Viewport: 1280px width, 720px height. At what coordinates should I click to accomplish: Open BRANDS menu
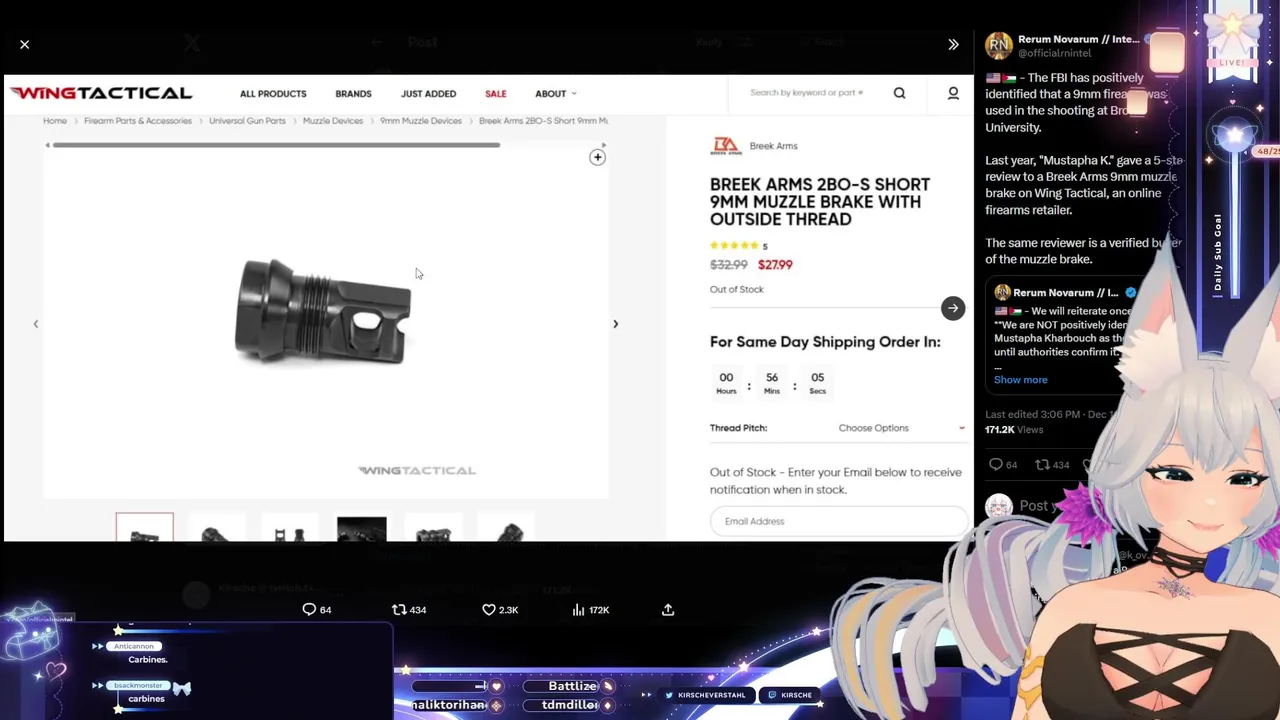(353, 94)
